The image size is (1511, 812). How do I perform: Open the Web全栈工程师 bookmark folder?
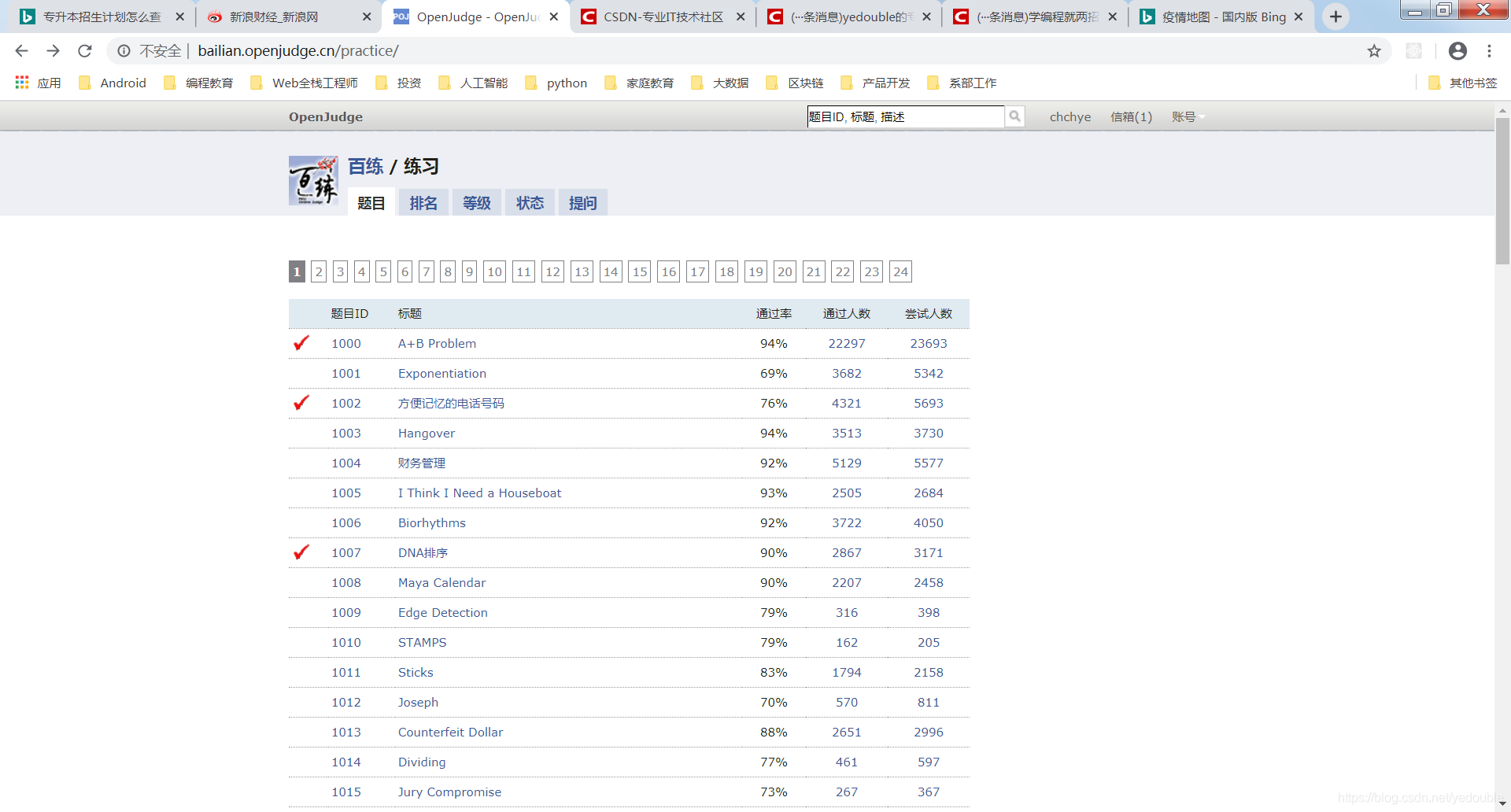pos(304,83)
